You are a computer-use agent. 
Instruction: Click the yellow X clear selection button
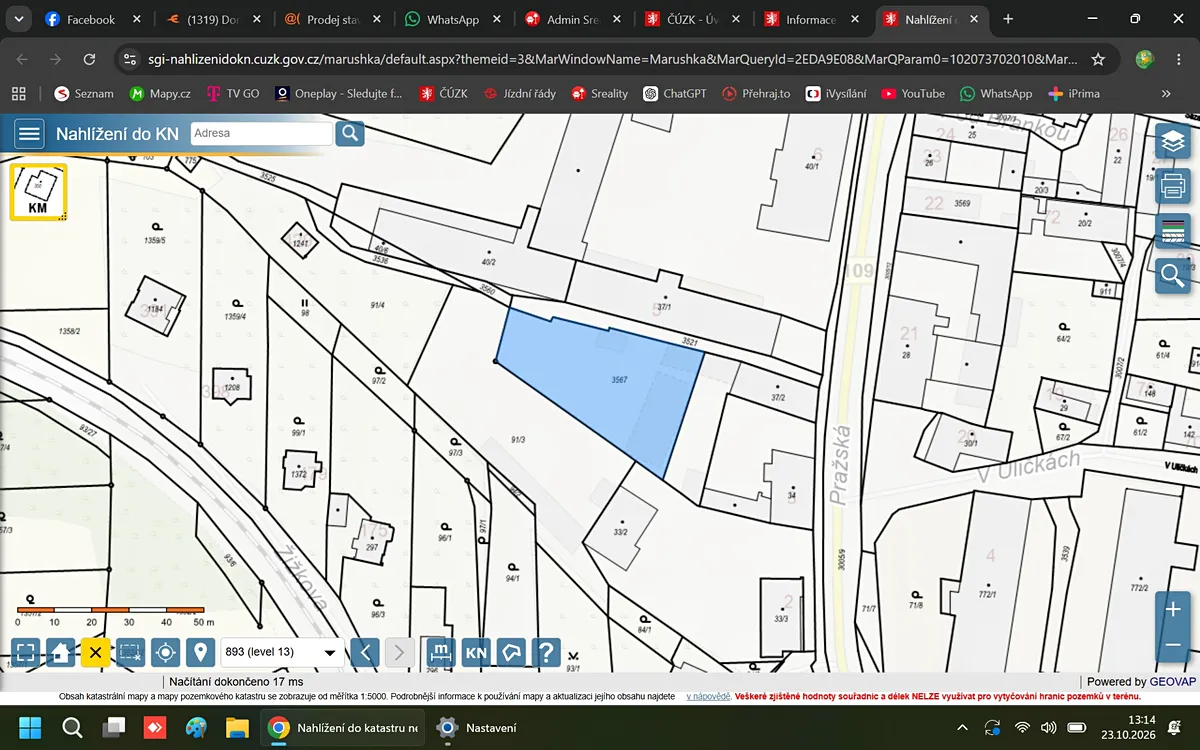point(95,653)
